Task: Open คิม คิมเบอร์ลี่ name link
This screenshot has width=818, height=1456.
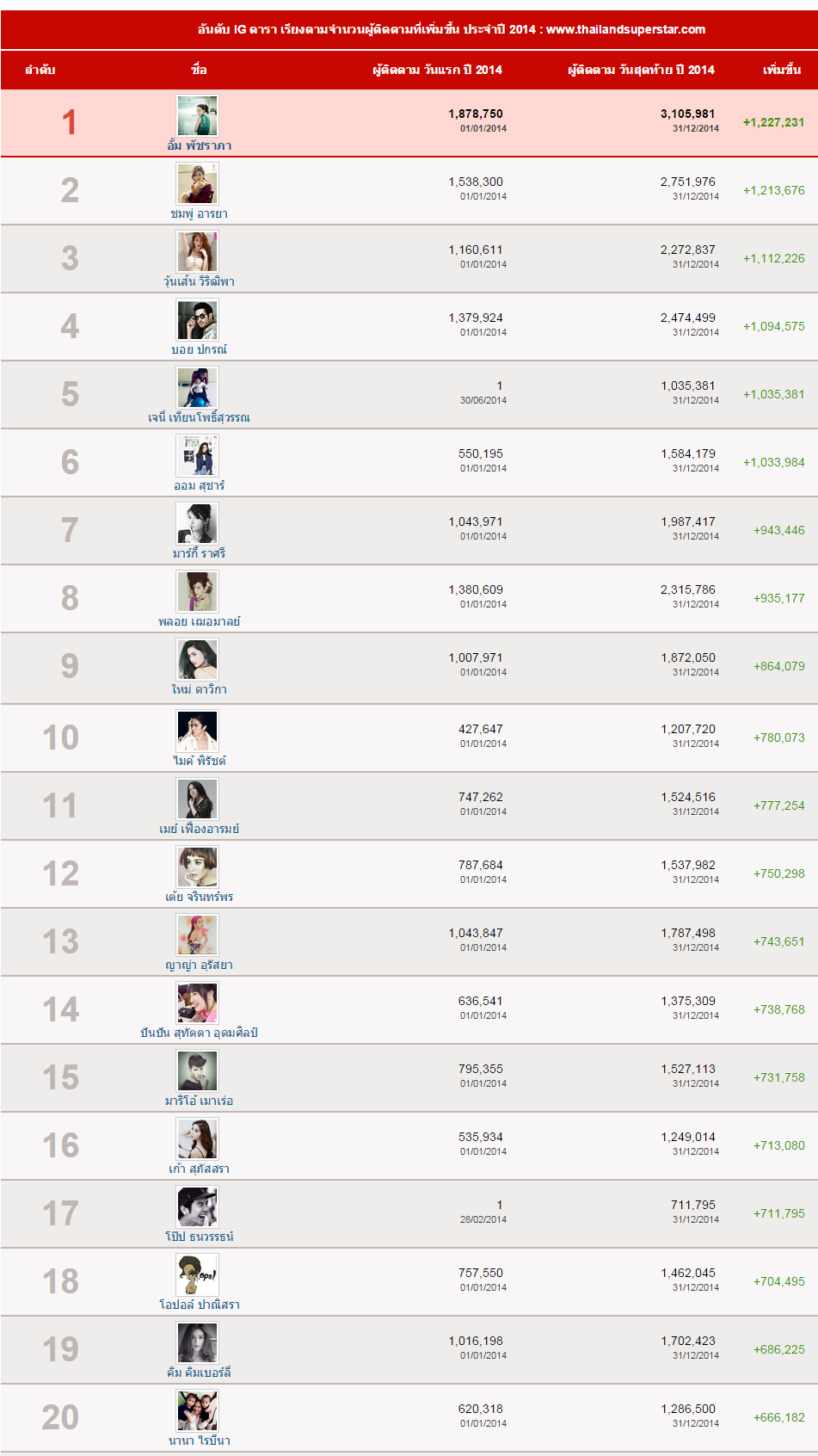Action: click(199, 1373)
